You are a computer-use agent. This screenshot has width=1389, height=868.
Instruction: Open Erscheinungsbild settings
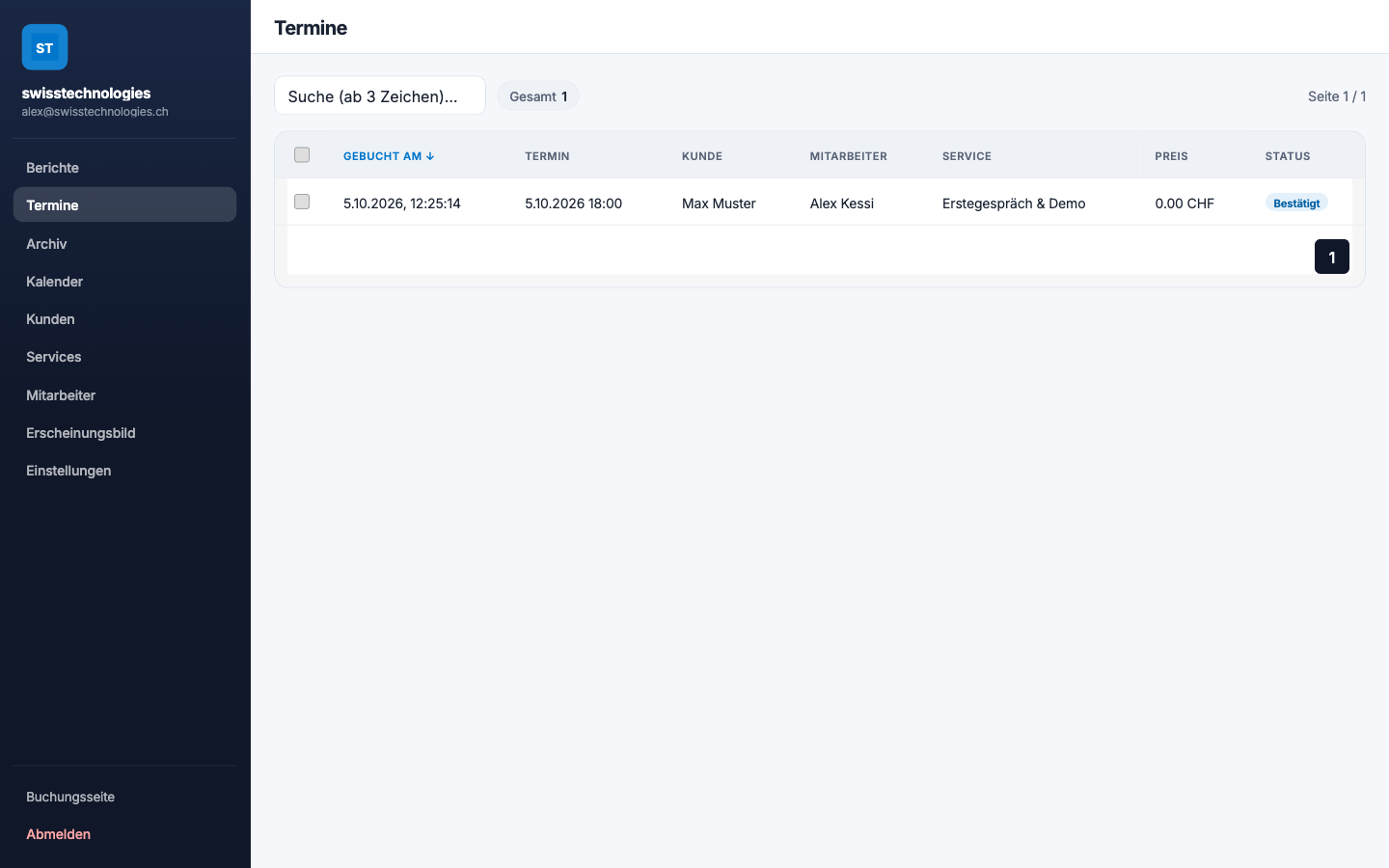tap(124, 433)
